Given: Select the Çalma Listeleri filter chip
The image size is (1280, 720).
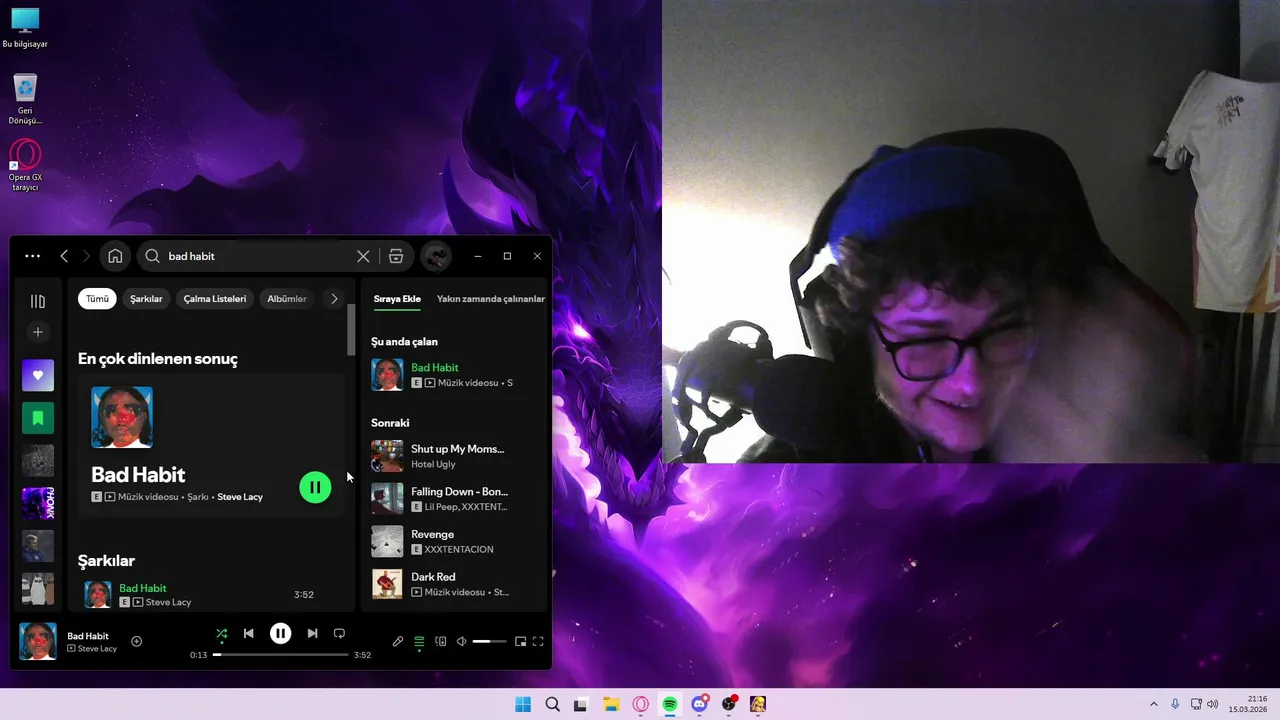Looking at the screenshot, I should (x=215, y=299).
